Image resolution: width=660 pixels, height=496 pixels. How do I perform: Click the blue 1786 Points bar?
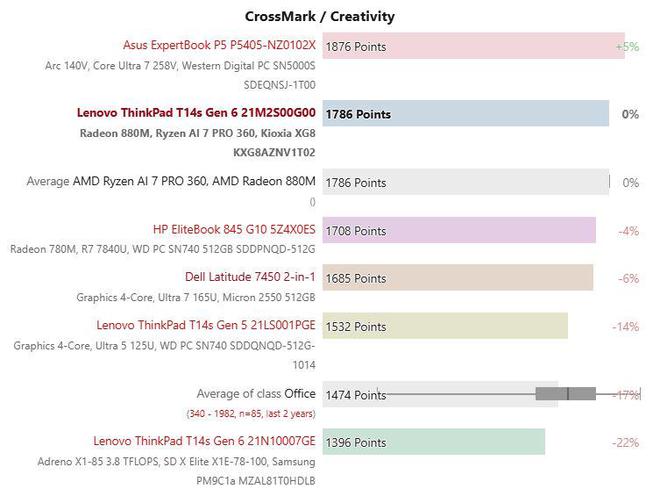click(x=466, y=113)
